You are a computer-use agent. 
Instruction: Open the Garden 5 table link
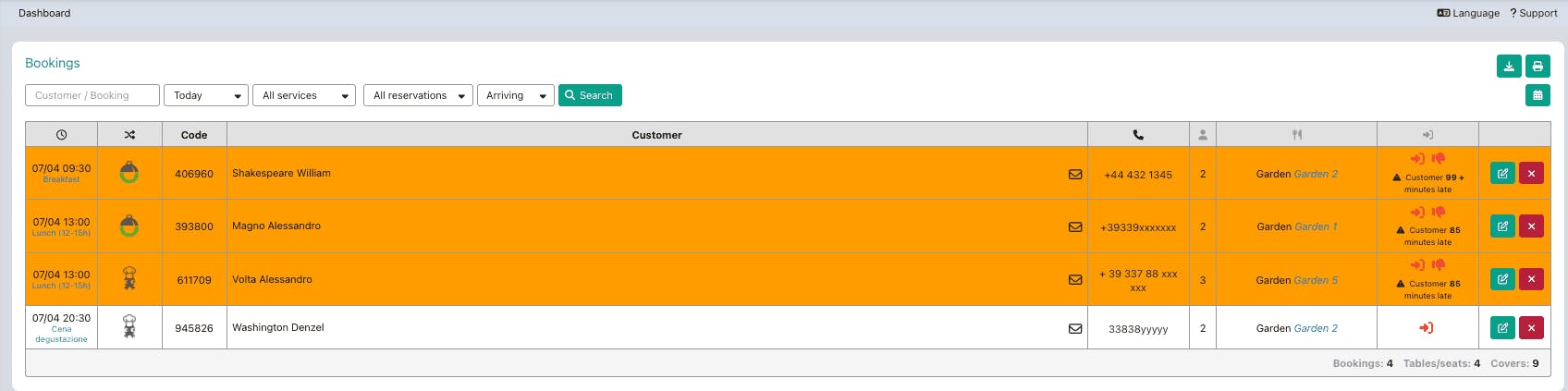pyautogui.click(x=1316, y=280)
